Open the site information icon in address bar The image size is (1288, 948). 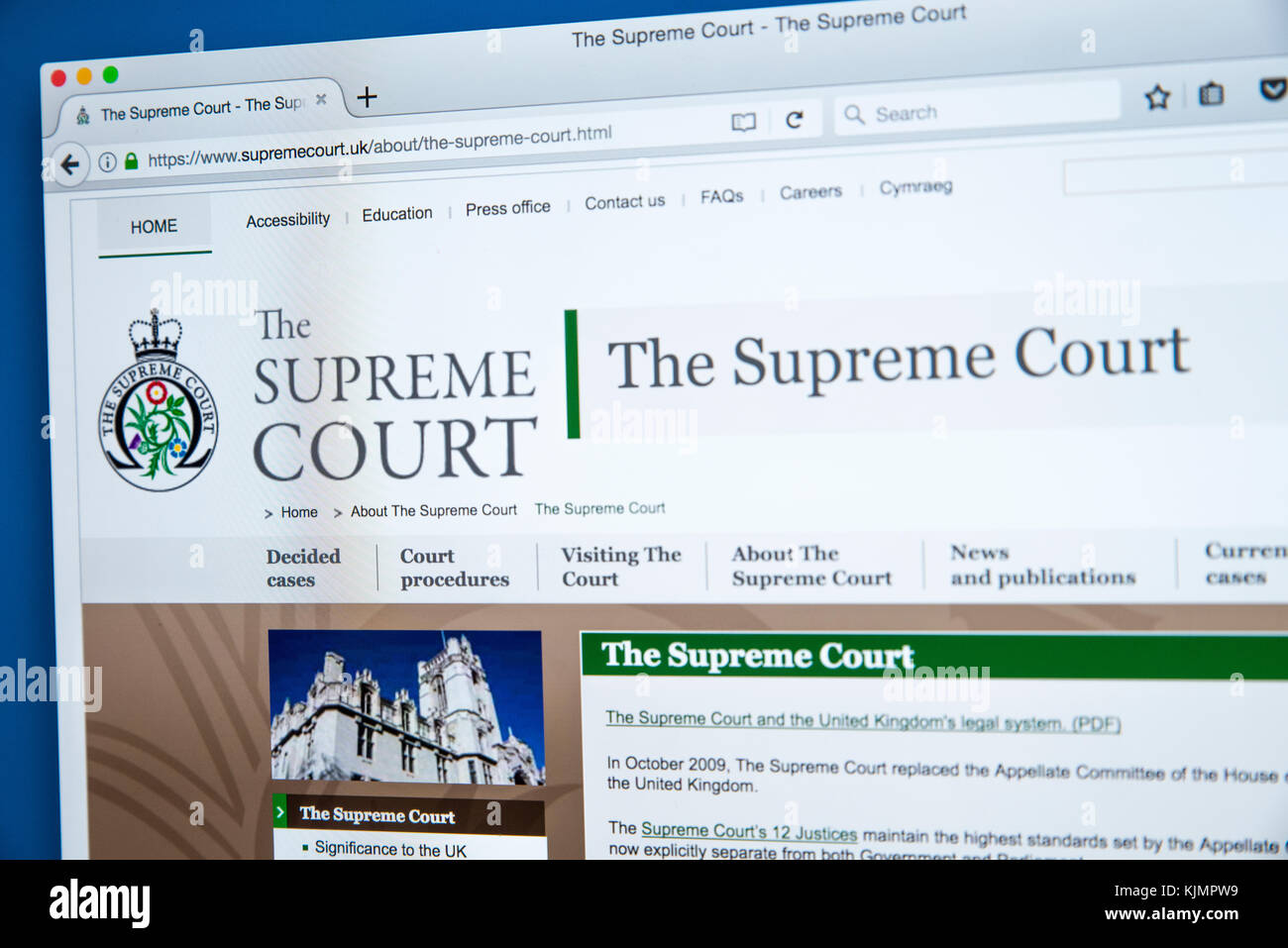(107, 162)
